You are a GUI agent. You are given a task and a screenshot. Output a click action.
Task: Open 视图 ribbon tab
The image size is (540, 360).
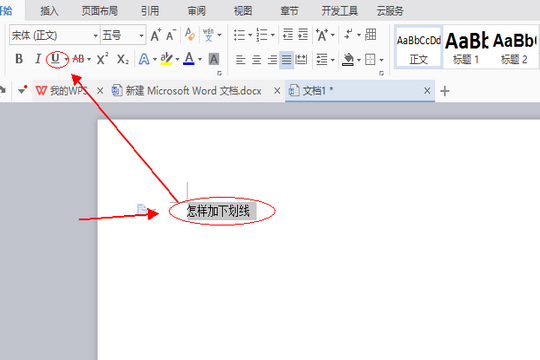click(x=243, y=11)
